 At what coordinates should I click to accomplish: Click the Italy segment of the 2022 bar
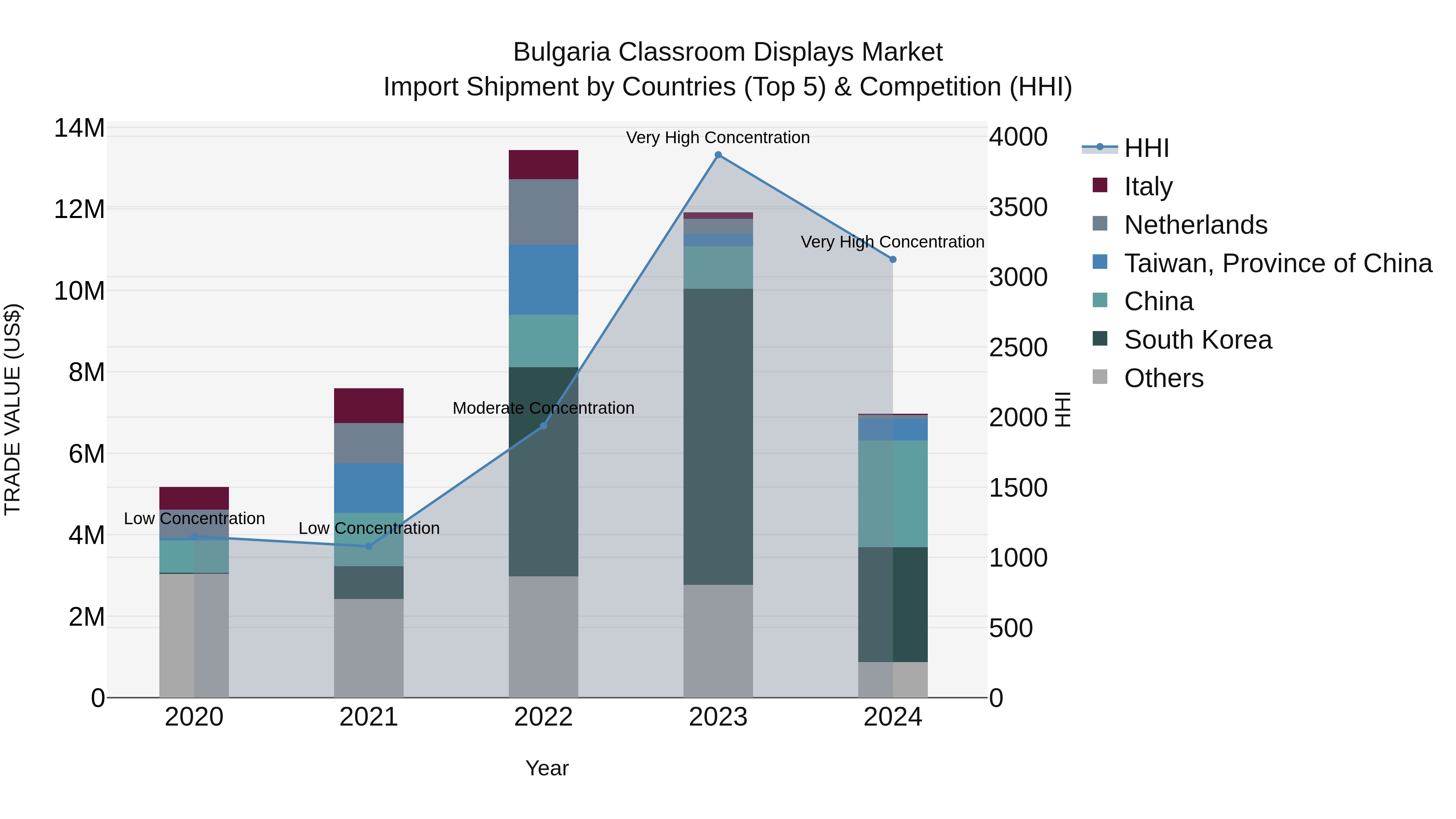544,165
